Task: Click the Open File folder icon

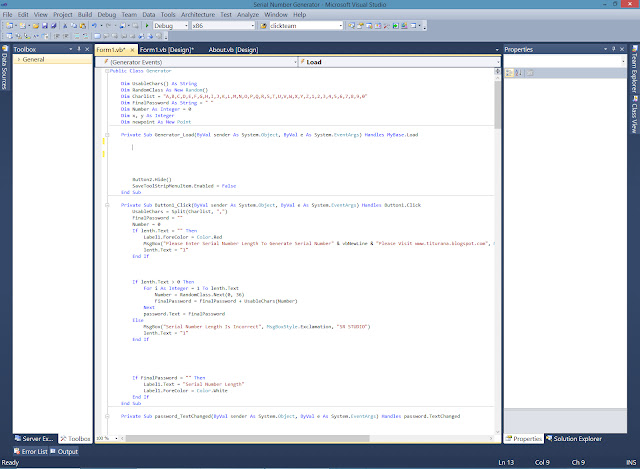Action: pos(36,25)
